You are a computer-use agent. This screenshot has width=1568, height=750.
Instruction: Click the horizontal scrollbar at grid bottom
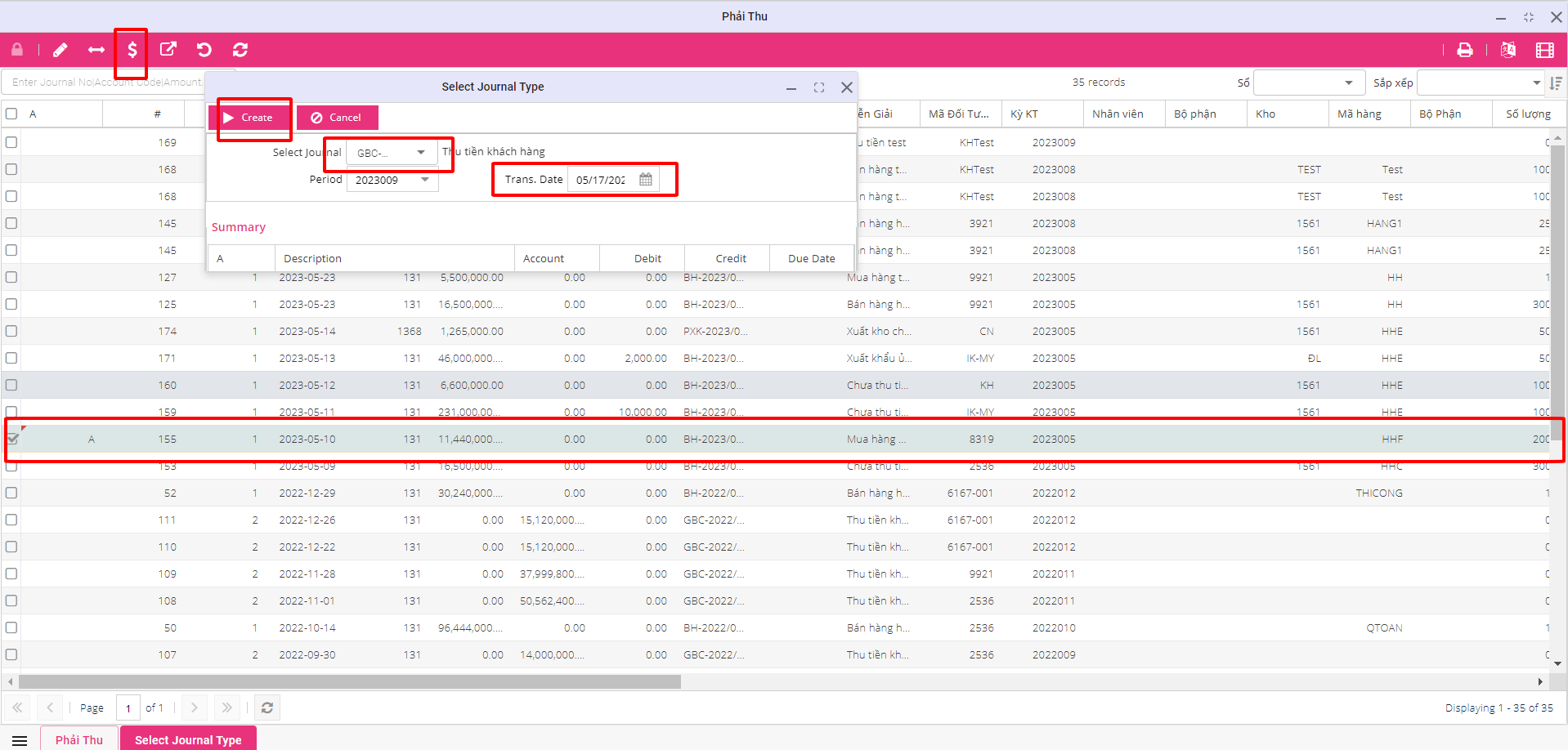click(x=350, y=681)
